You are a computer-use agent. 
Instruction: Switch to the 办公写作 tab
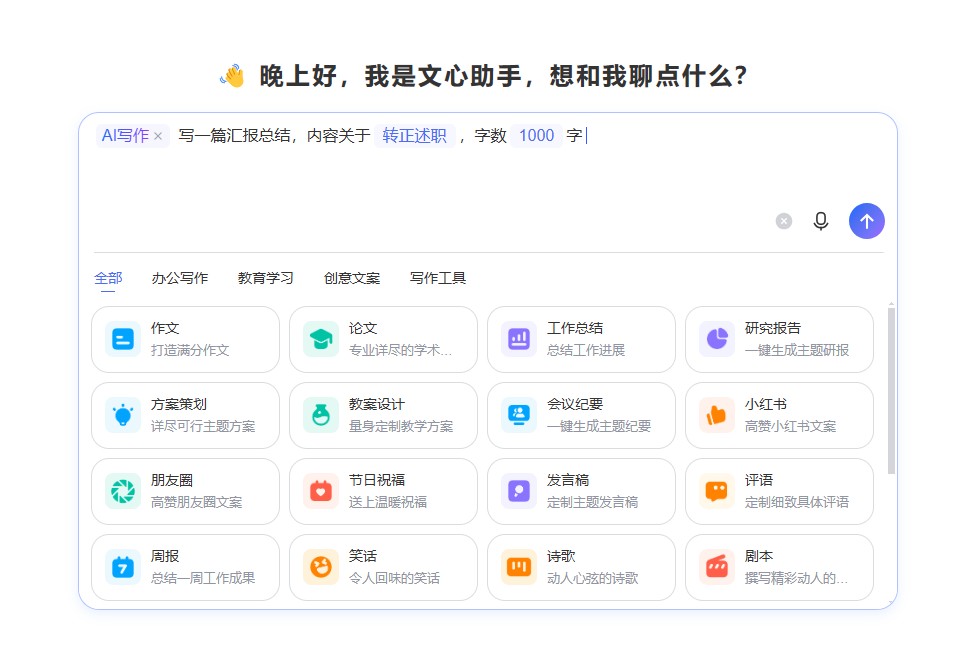179,279
